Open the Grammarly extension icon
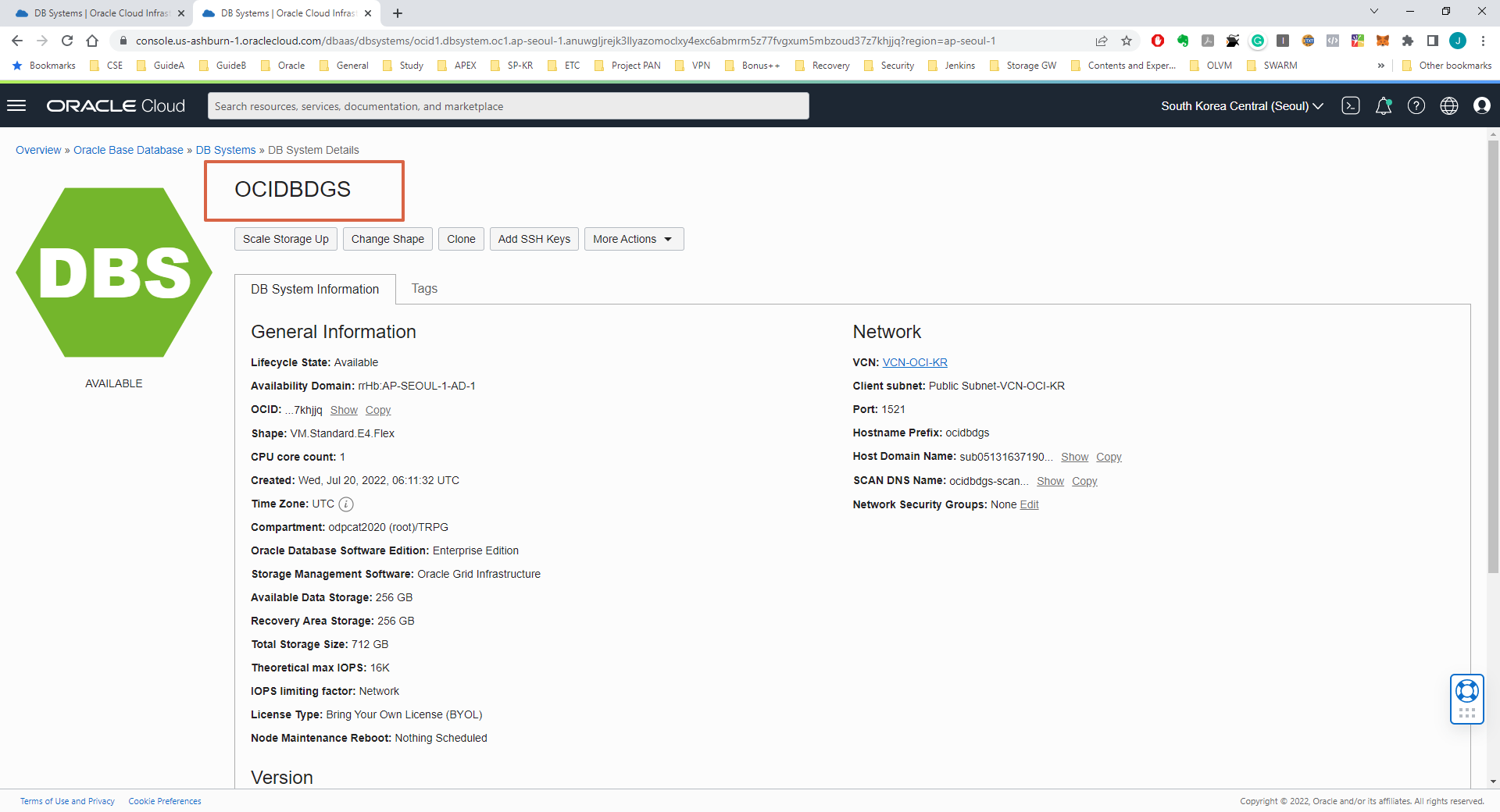Viewport: 1500px width, 812px height. click(x=1258, y=41)
